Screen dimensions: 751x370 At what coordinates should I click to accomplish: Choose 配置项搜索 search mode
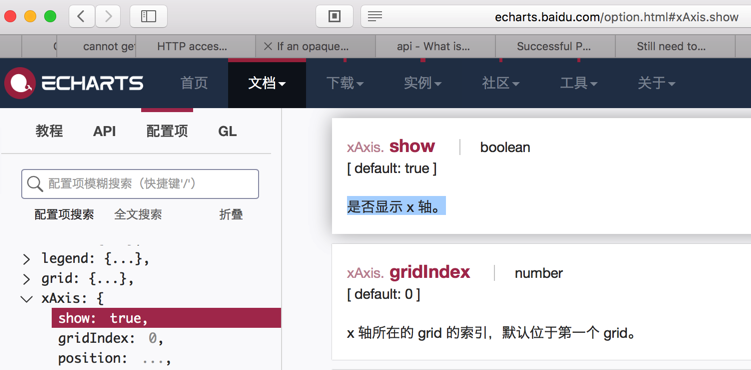click(64, 214)
